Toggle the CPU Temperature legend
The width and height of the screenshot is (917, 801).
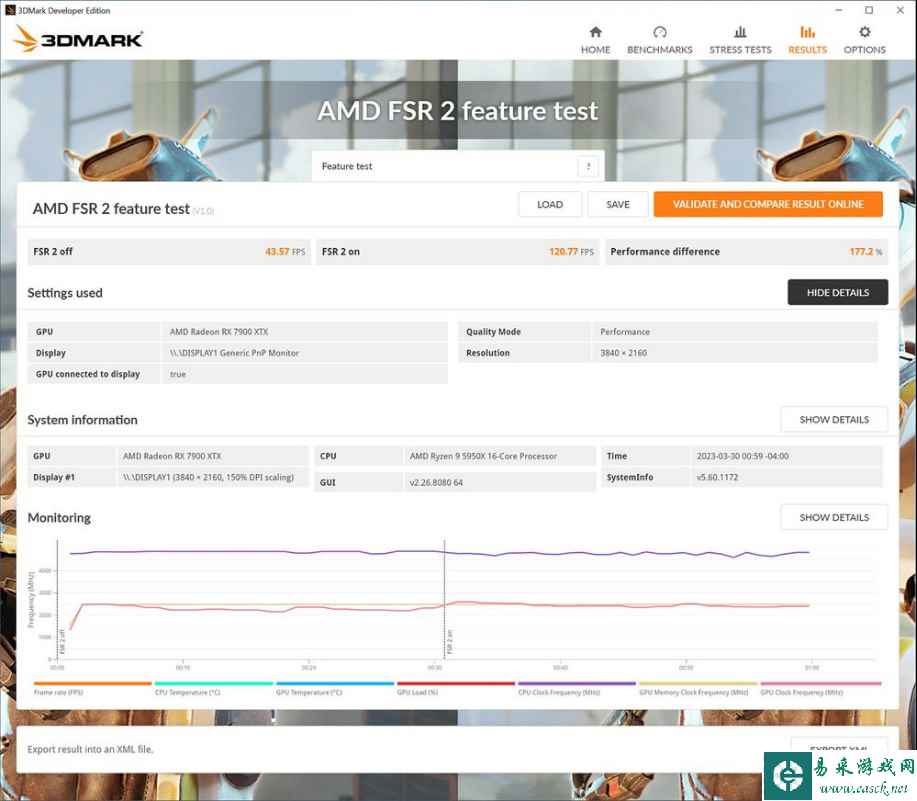pos(213,688)
